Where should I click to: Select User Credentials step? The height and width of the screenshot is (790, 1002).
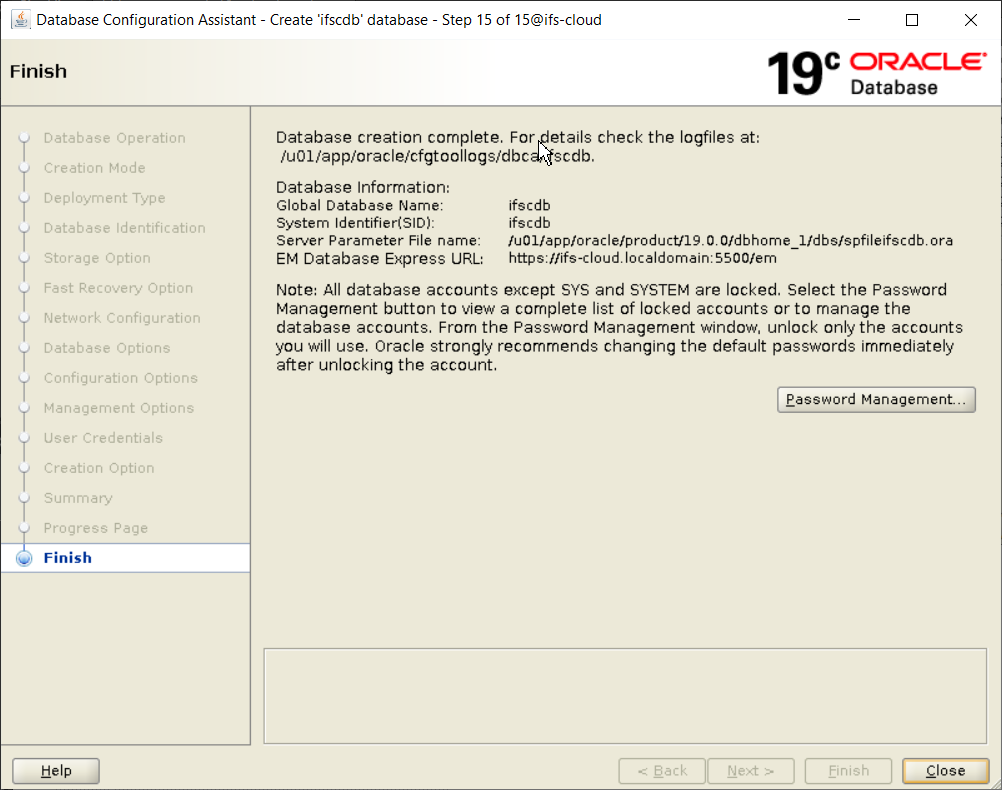point(103,438)
